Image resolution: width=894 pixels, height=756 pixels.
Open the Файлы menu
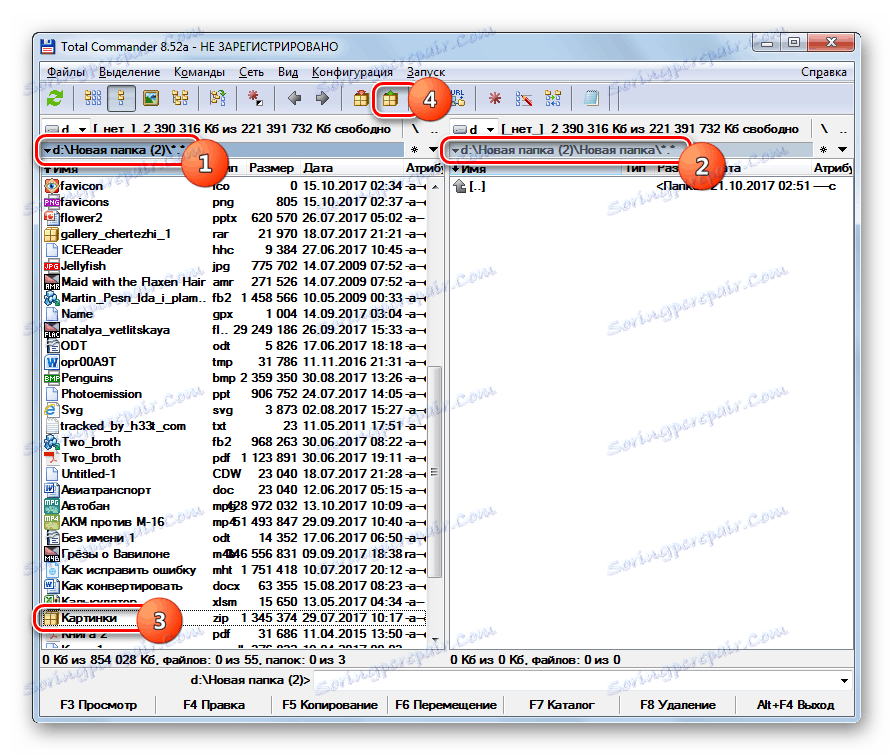coord(66,72)
